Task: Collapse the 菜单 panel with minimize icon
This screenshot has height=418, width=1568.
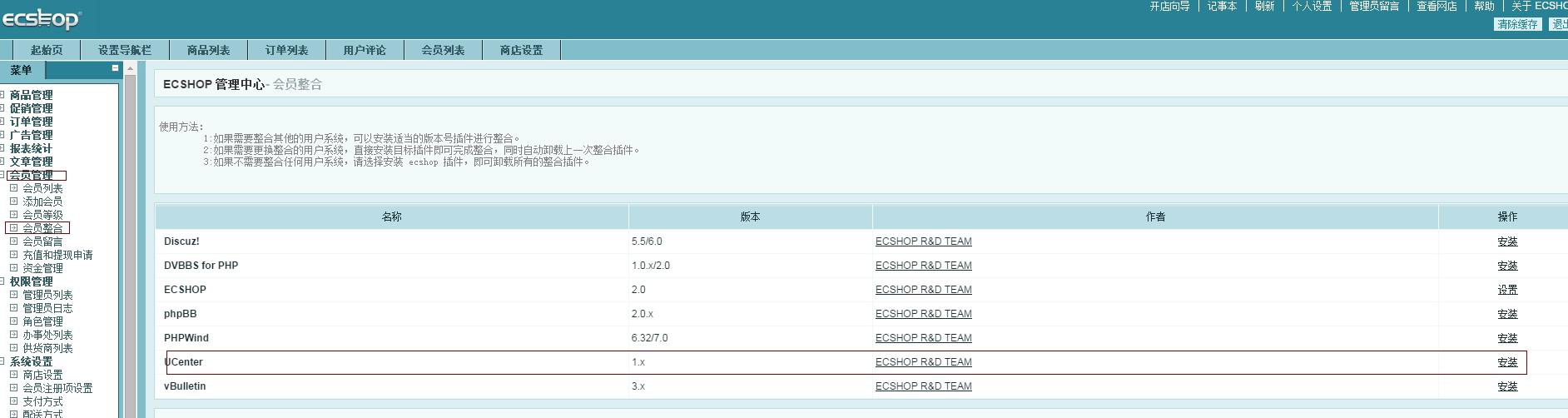Action: (115, 68)
